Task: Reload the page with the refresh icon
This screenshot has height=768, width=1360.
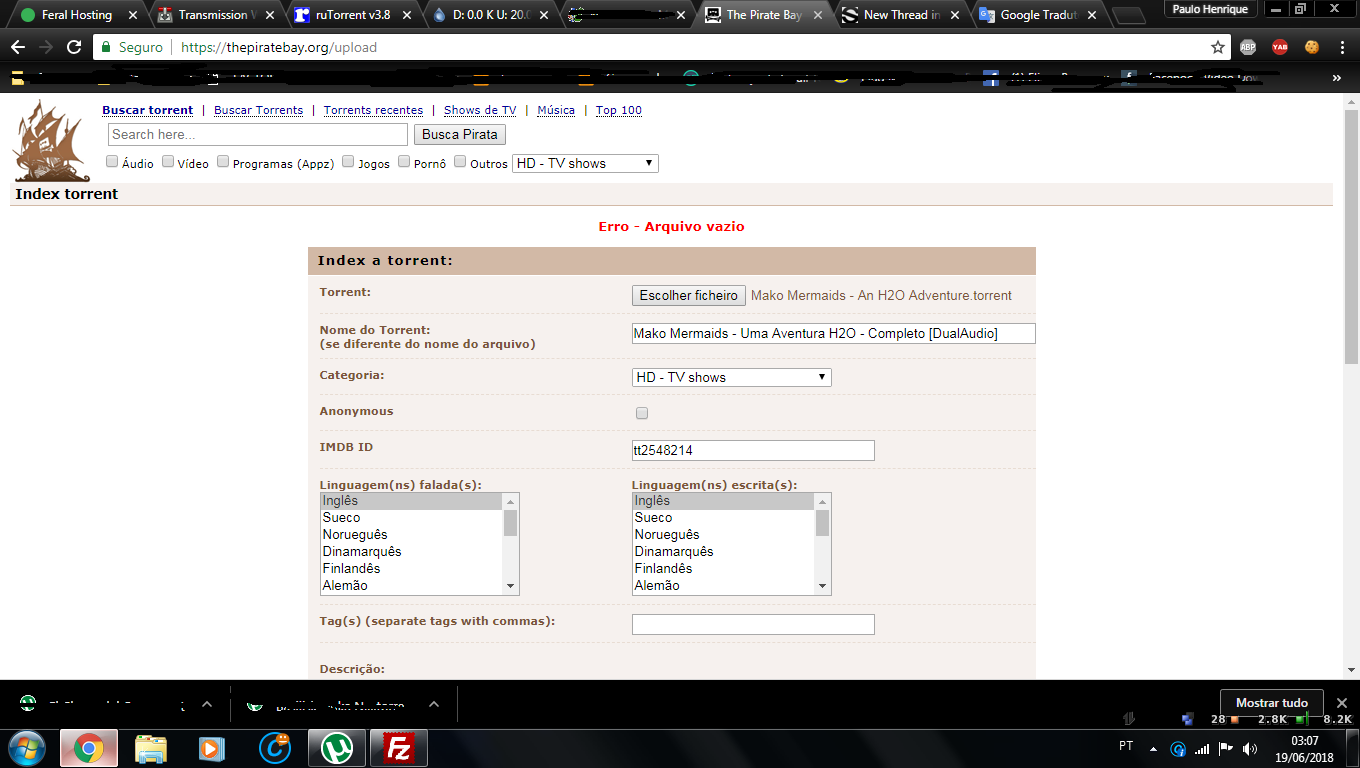Action: 74,47
